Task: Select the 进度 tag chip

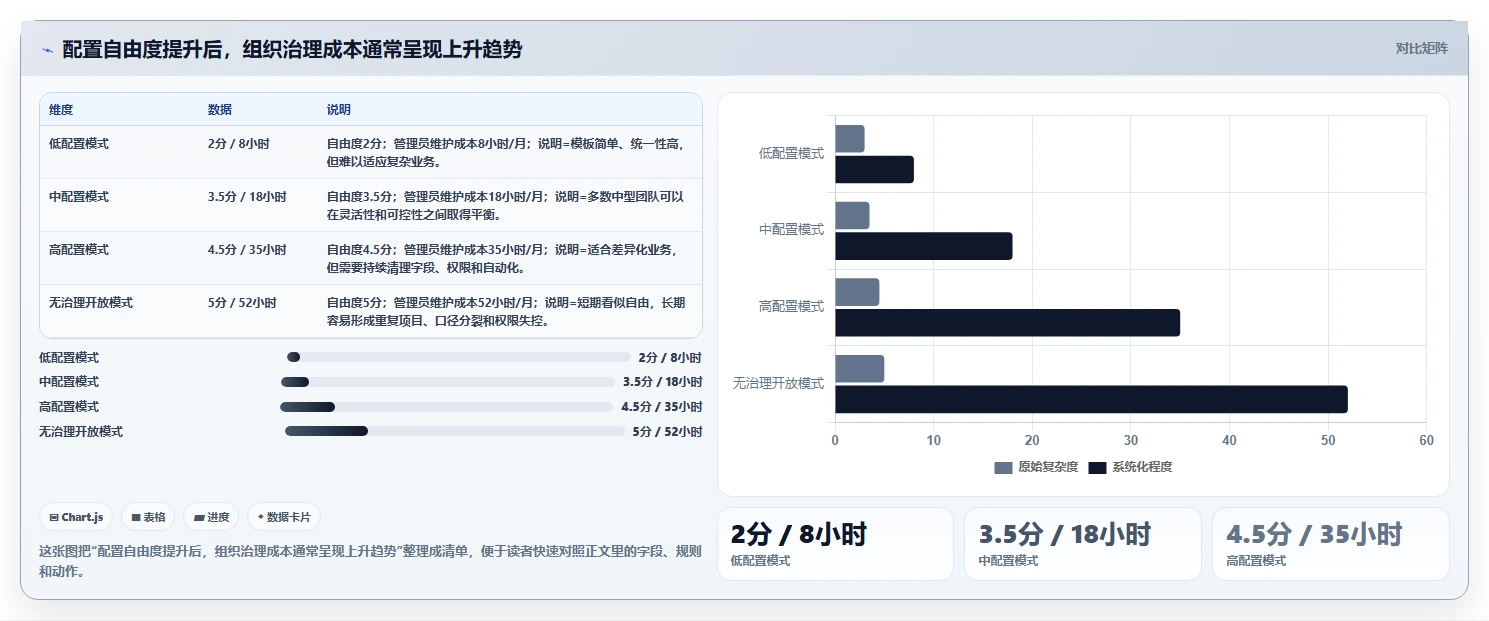Action: (x=212, y=517)
